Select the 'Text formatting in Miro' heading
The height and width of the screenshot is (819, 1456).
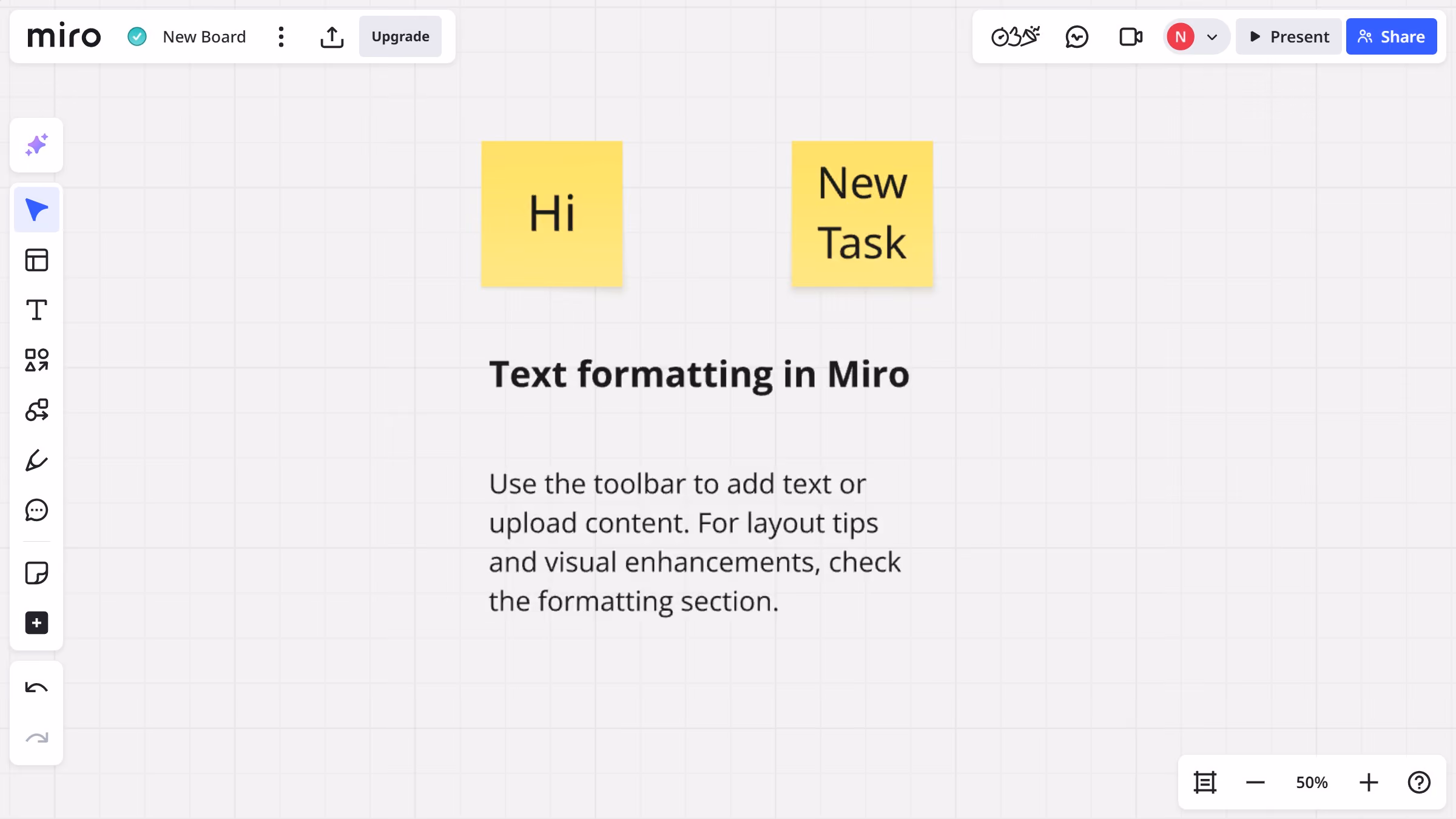click(x=699, y=374)
